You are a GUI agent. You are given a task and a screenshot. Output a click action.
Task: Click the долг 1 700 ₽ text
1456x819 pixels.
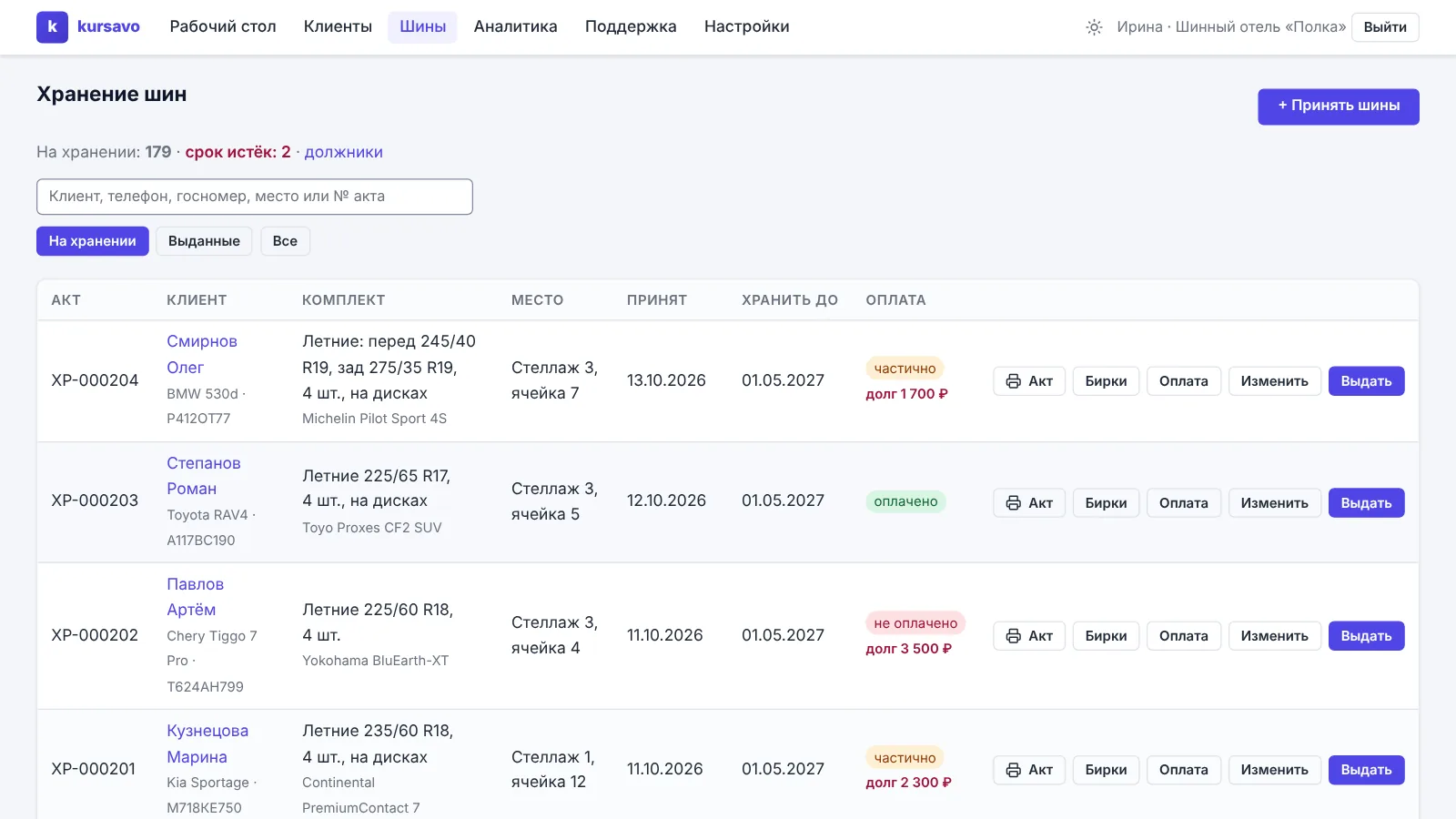coord(906,394)
